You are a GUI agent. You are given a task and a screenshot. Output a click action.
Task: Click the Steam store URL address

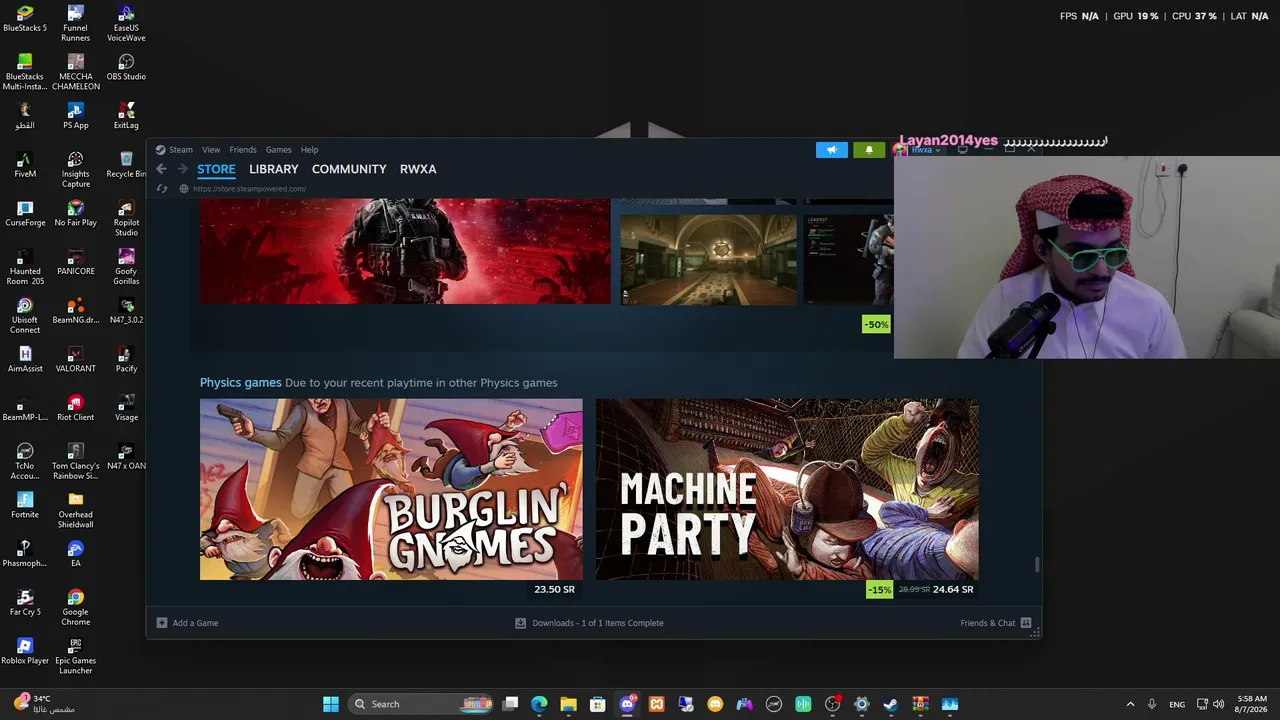click(x=249, y=189)
